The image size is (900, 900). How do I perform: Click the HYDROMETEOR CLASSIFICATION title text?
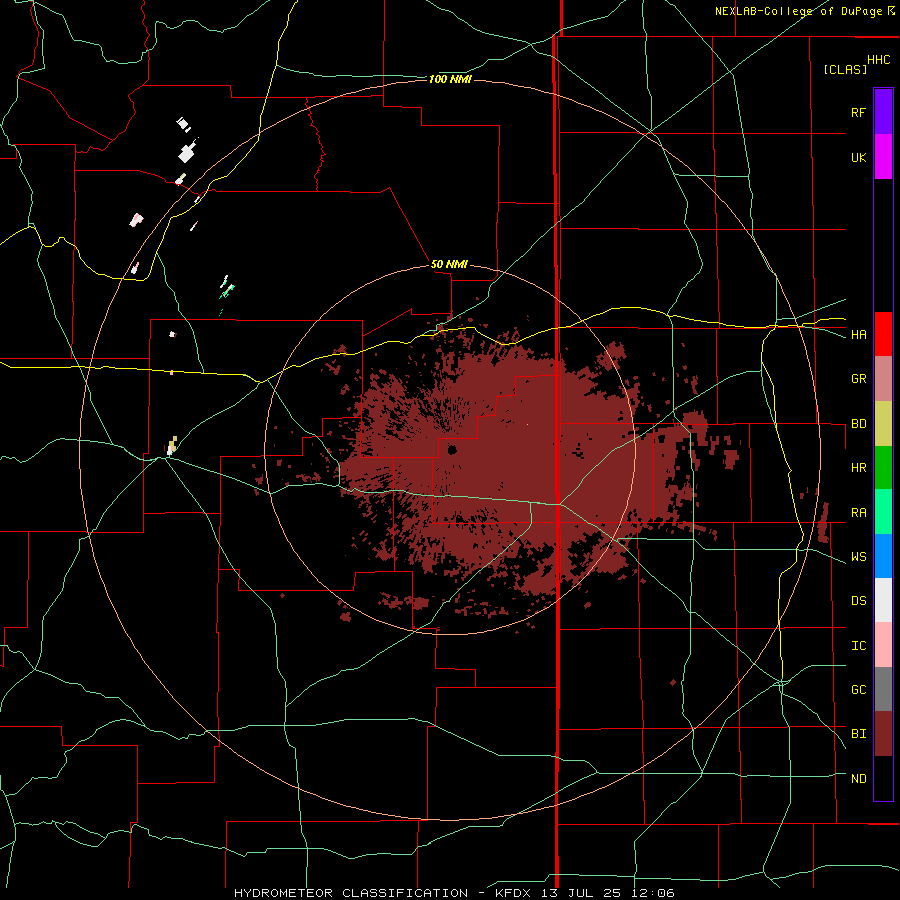[x=351, y=893]
